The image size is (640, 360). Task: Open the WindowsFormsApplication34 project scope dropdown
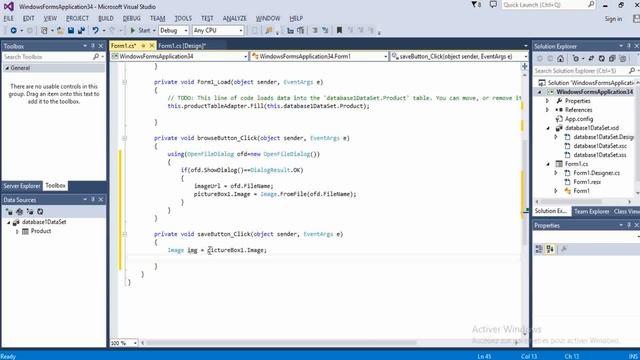click(x=245, y=57)
